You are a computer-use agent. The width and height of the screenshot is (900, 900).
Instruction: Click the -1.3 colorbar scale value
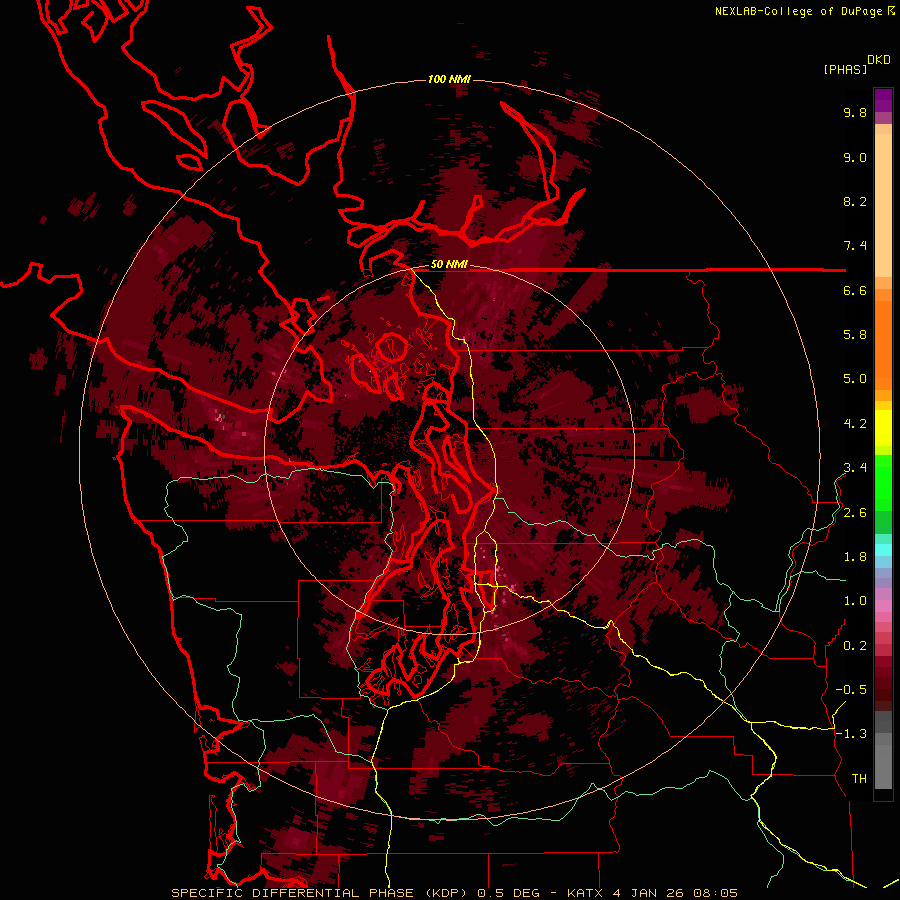851,734
